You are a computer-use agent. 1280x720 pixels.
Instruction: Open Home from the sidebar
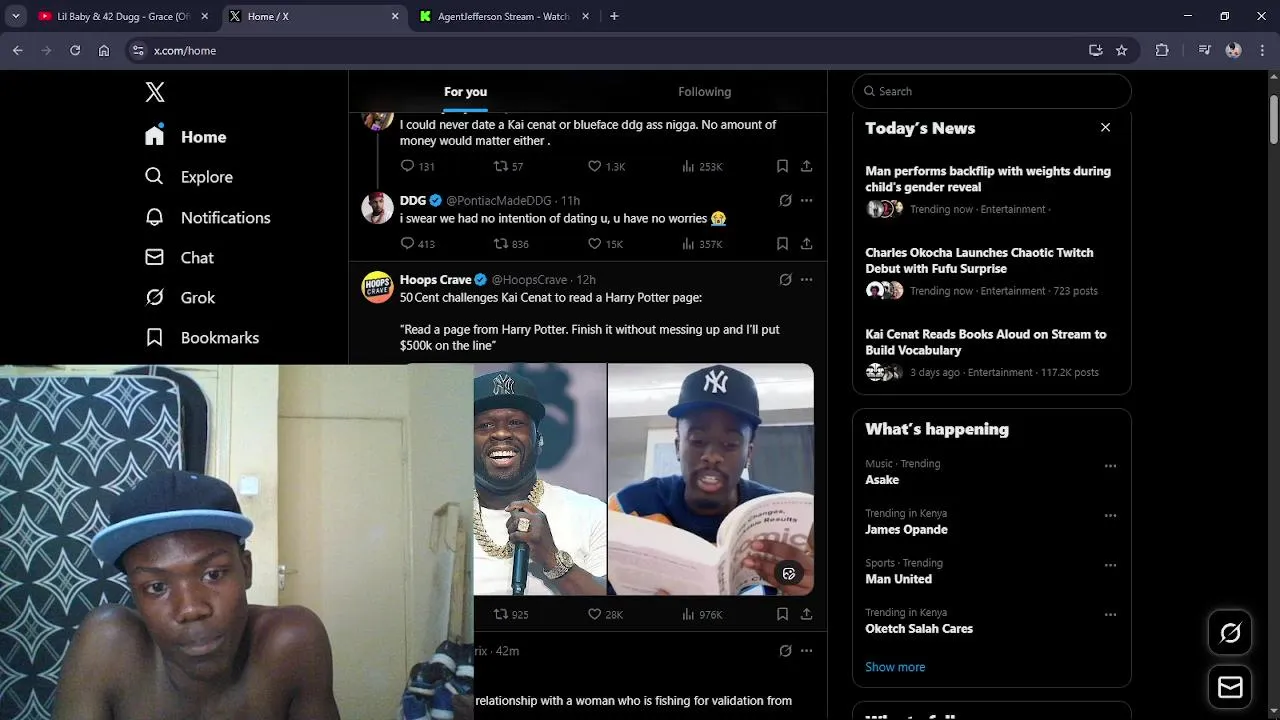[x=186, y=137]
